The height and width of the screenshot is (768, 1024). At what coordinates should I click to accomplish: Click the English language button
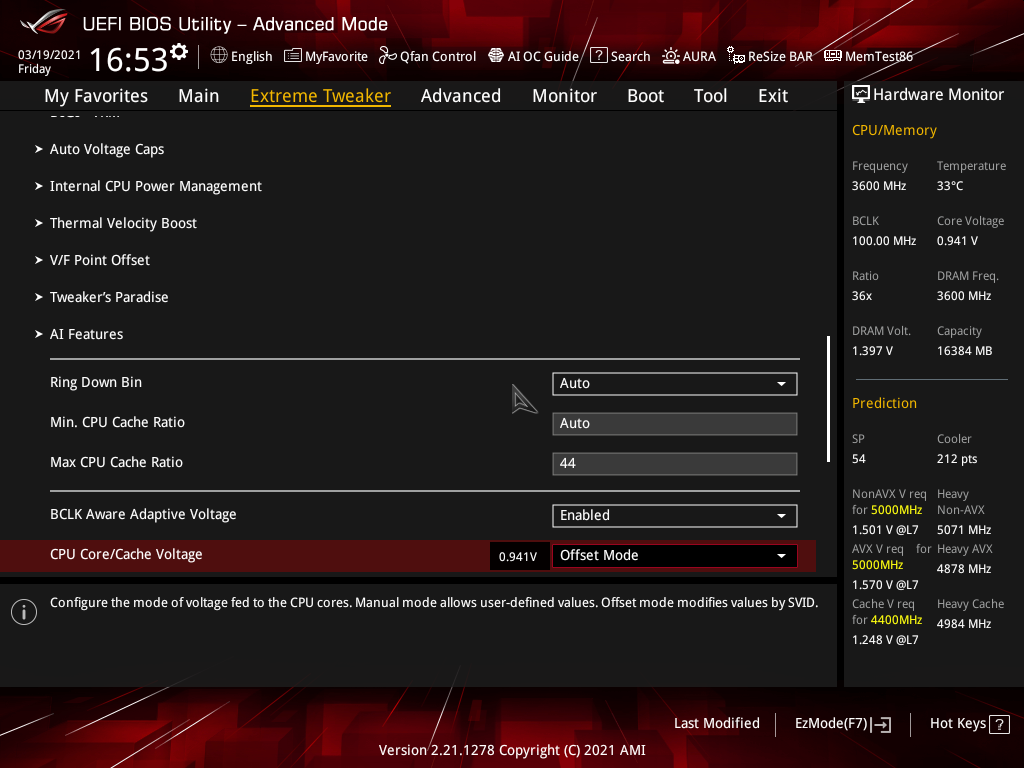(x=241, y=56)
